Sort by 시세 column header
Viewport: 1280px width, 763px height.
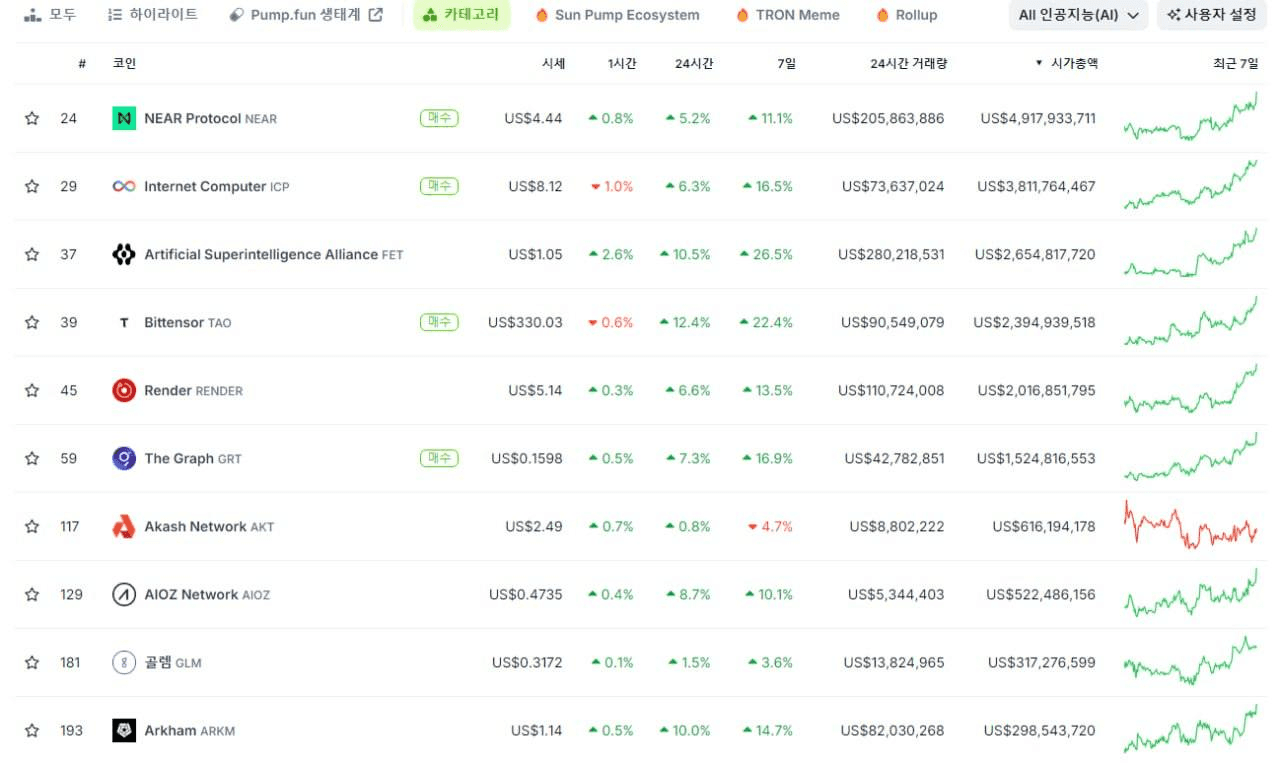(x=553, y=63)
